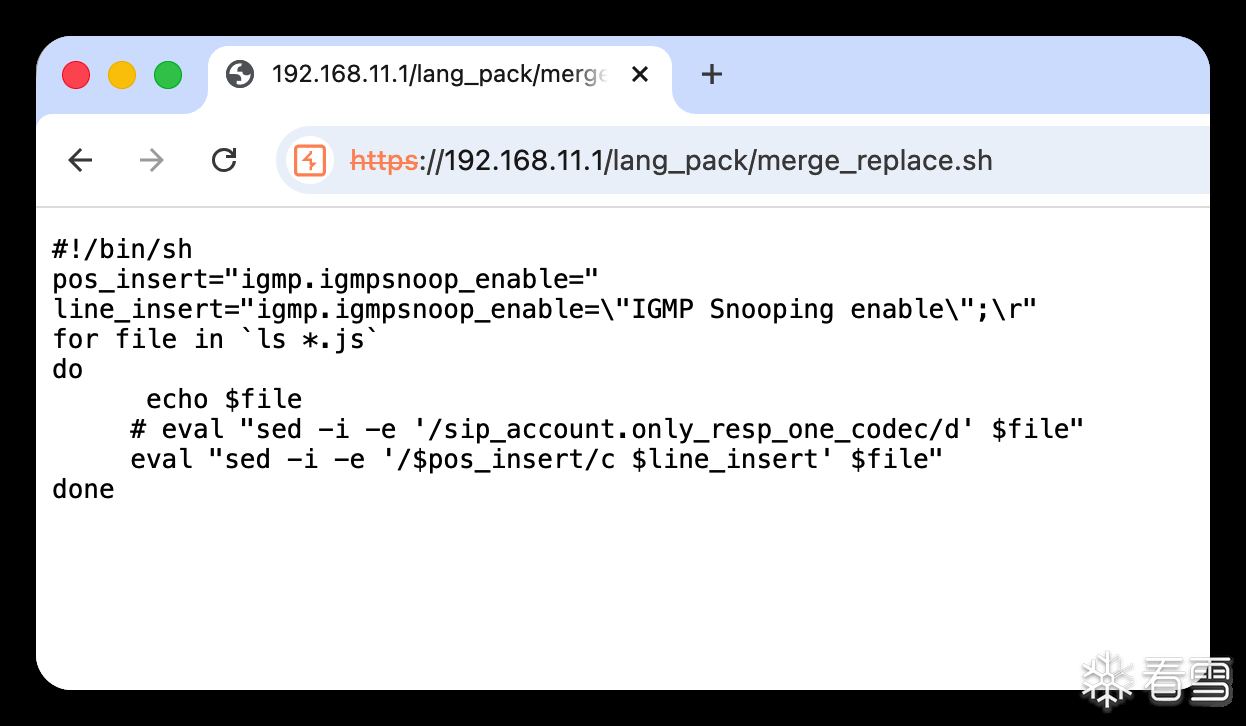Viewport: 1246px width, 726px height.
Task: Click the #!/bin/sh shebang line
Action: 122,249
